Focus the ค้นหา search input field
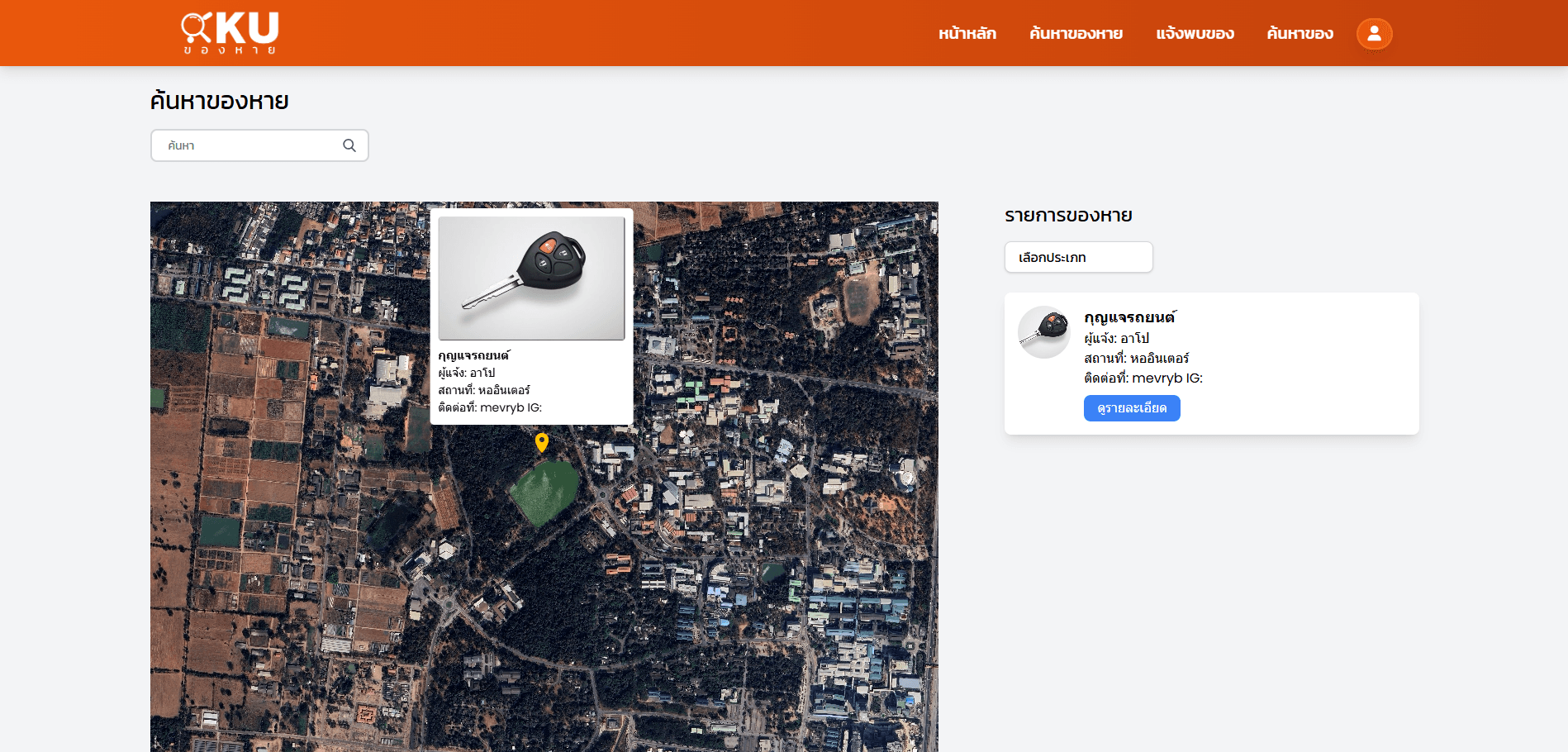1568x752 pixels. (x=248, y=145)
